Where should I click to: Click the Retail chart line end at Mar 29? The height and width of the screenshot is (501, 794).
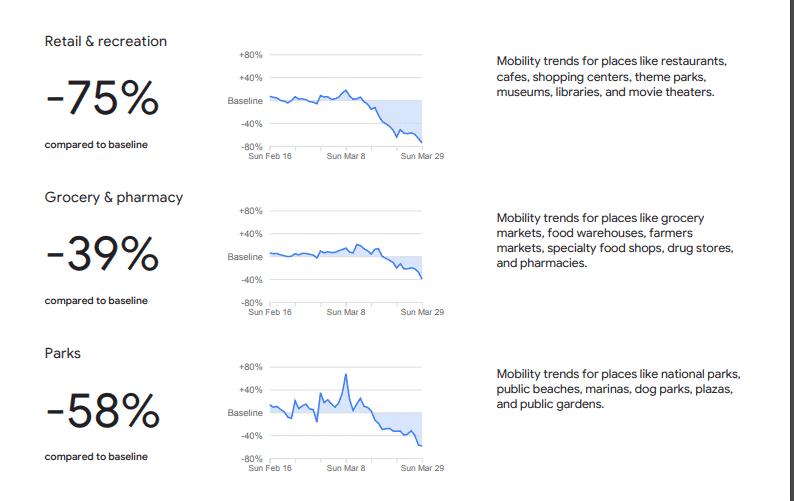421,142
